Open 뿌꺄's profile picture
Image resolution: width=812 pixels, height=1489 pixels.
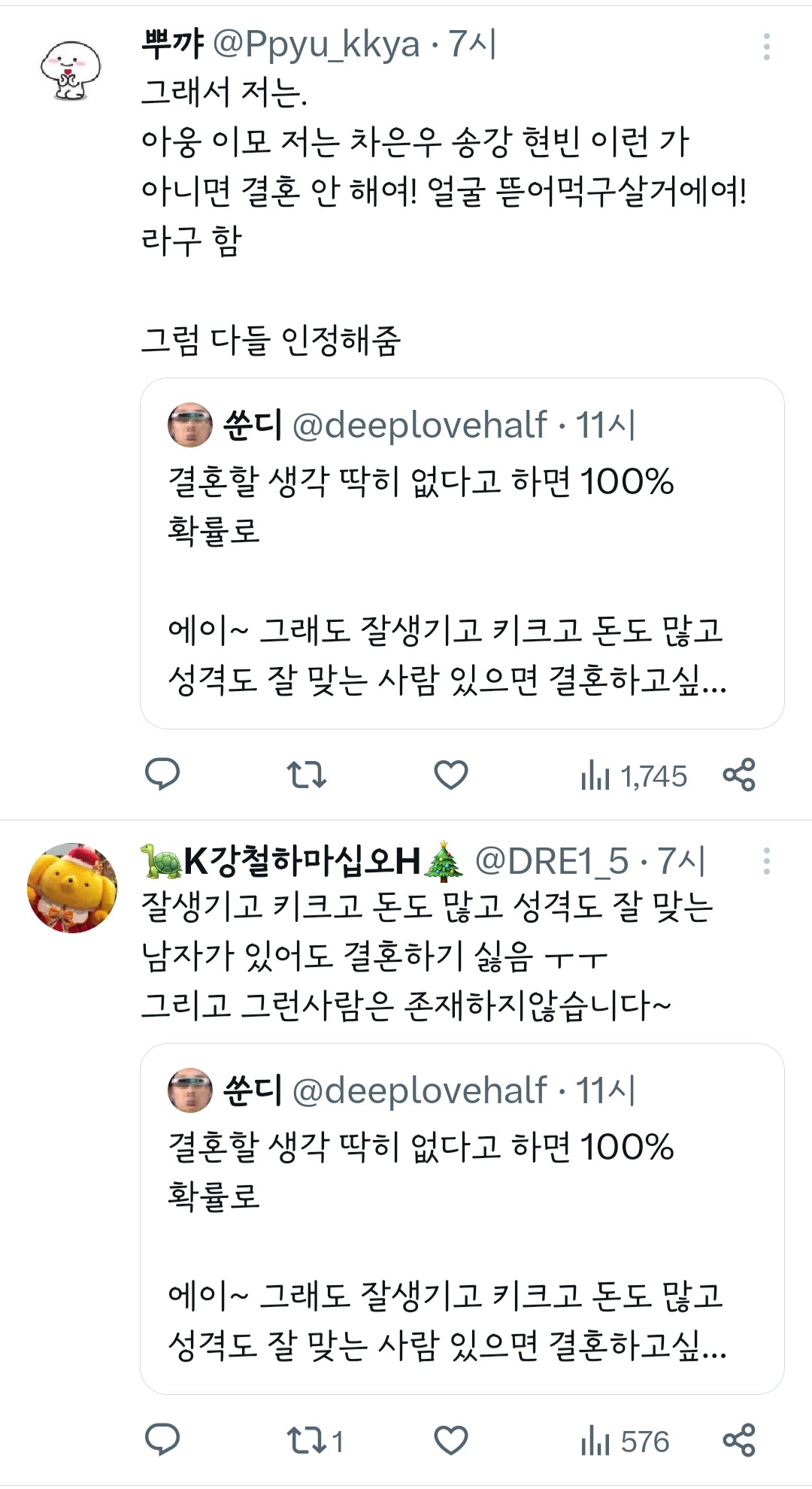coord(71,71)
